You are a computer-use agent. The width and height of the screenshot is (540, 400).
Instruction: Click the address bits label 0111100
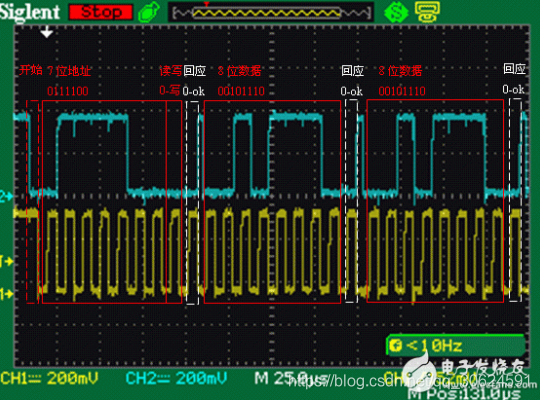[68, 91]
